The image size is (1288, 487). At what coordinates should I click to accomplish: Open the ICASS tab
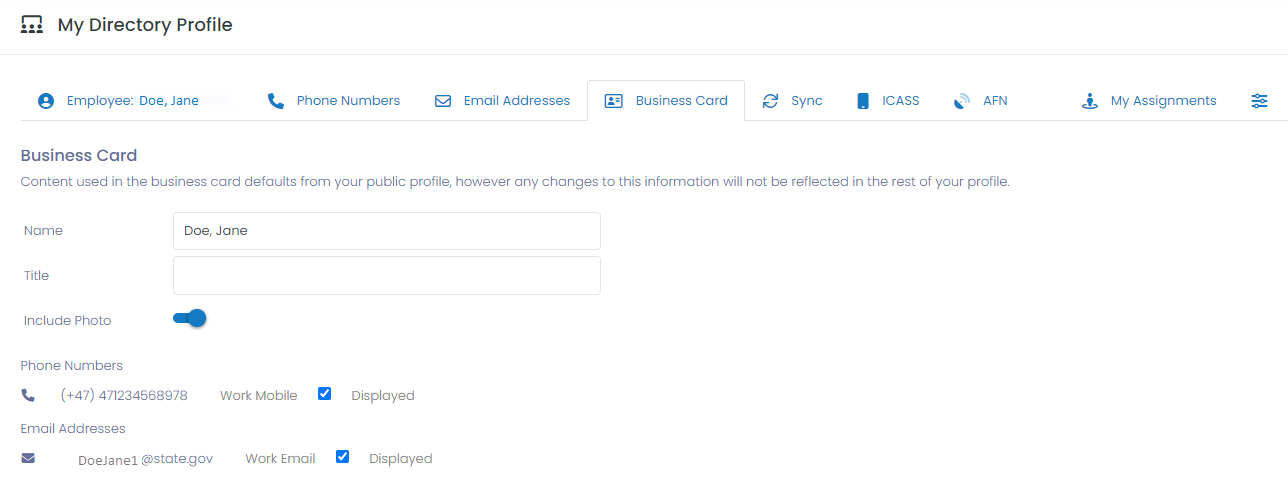(x=888, y=101)
